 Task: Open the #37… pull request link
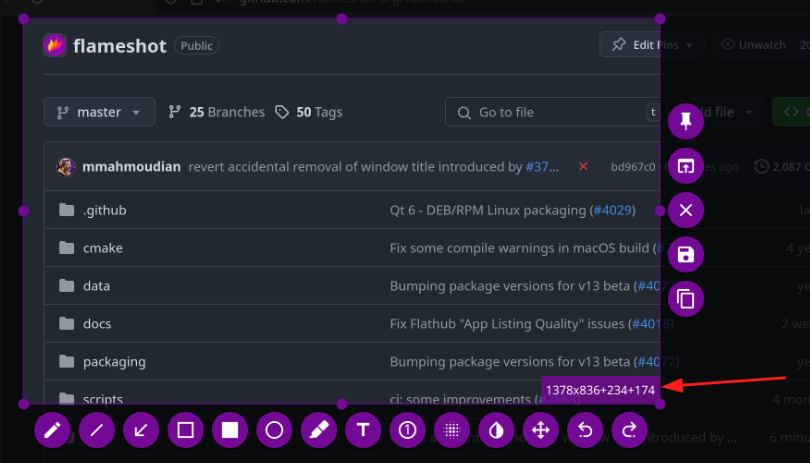tap(542, 167)
